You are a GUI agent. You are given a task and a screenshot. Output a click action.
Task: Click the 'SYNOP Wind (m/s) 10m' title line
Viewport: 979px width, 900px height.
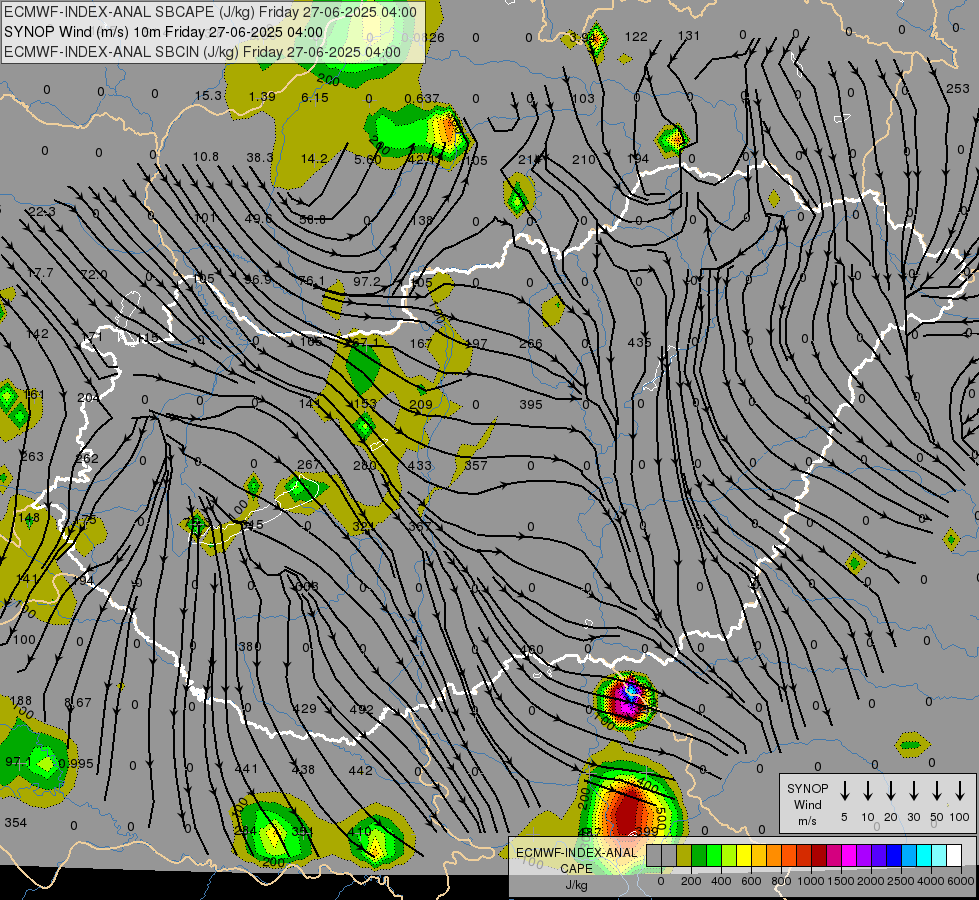(x=164, y=32)
